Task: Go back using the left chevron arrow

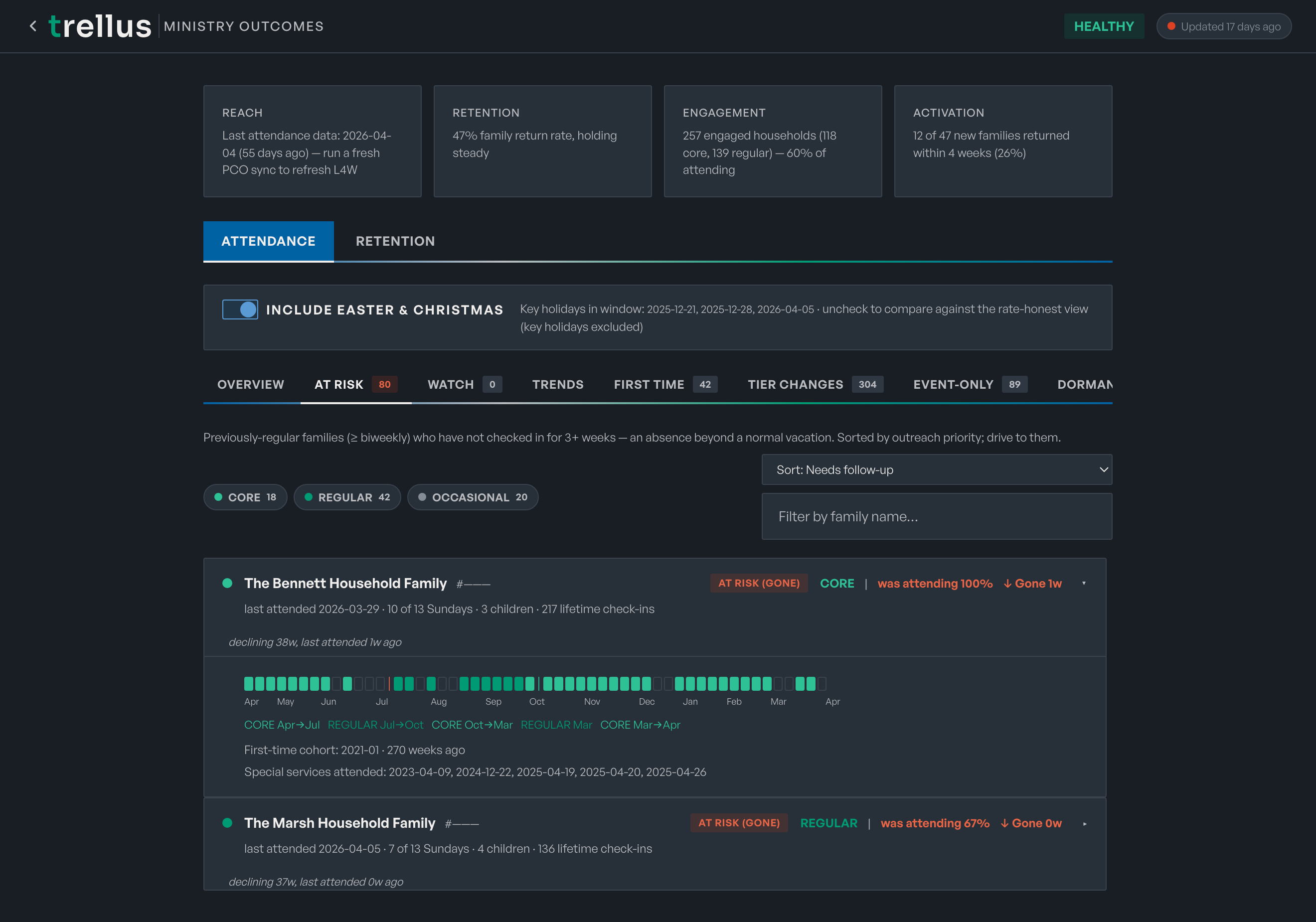Action: click(x=33, y=26)
